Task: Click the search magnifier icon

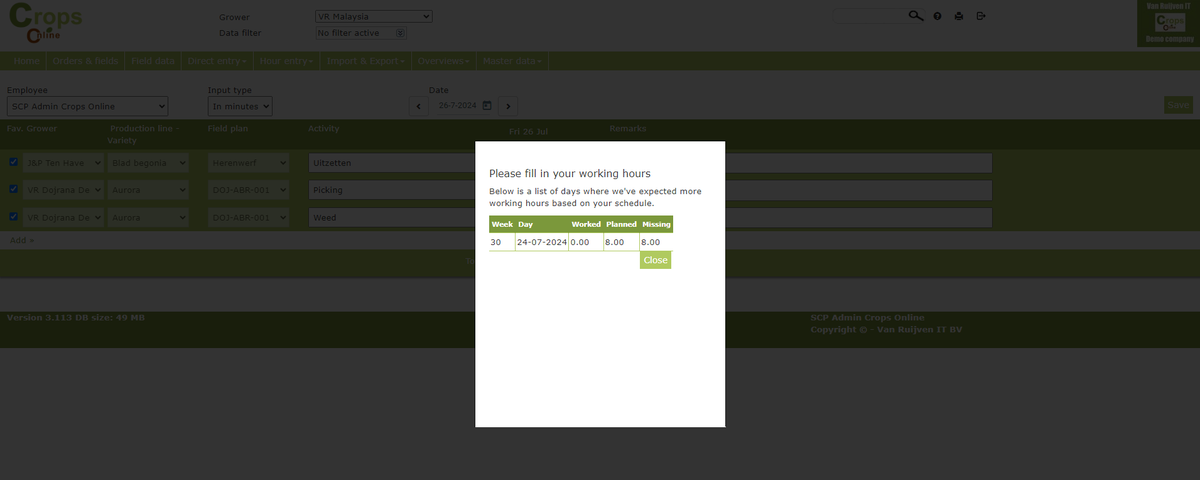Action: pos(916,16)
